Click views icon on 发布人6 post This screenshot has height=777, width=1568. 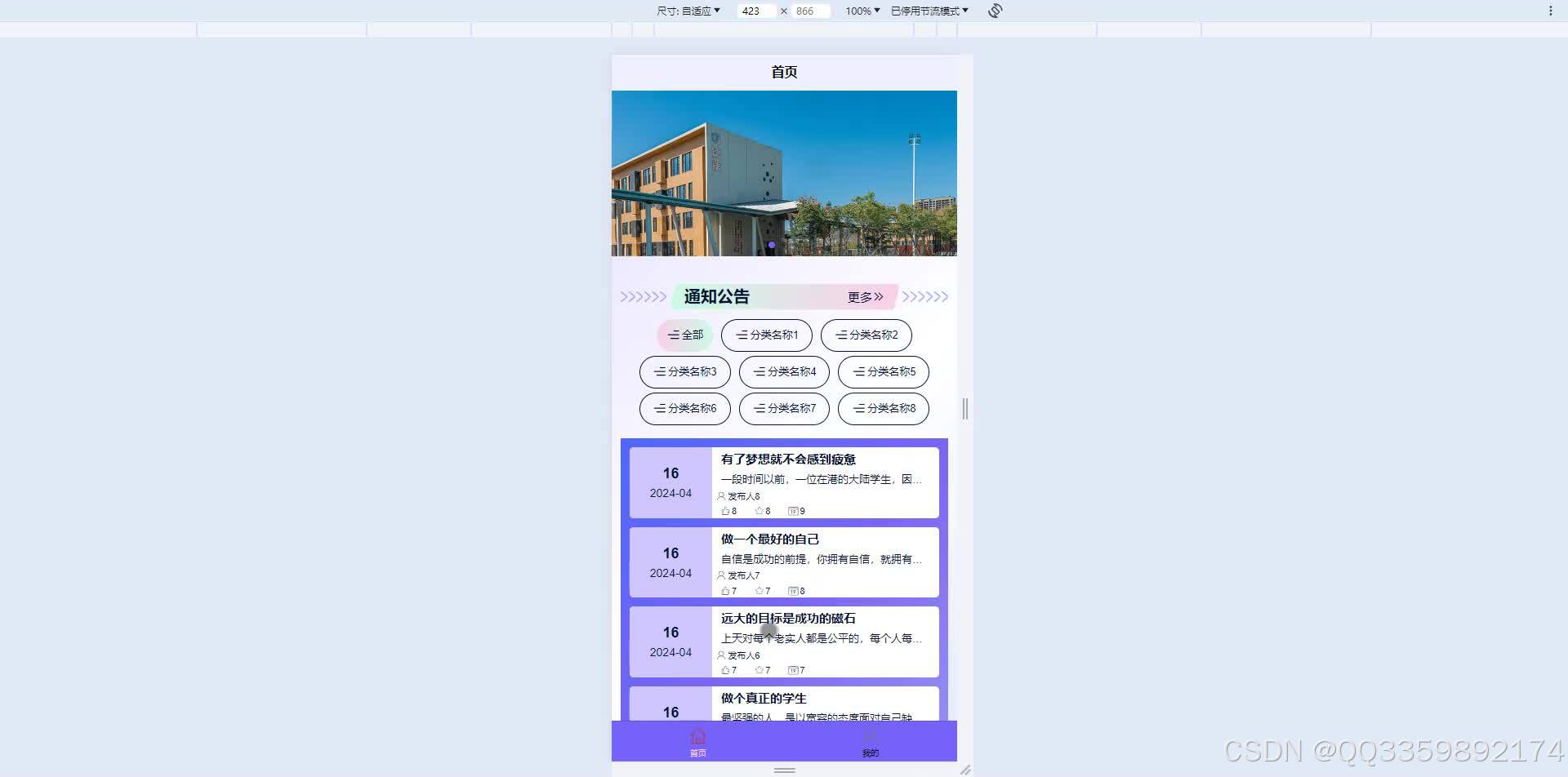tap(792, 670)
